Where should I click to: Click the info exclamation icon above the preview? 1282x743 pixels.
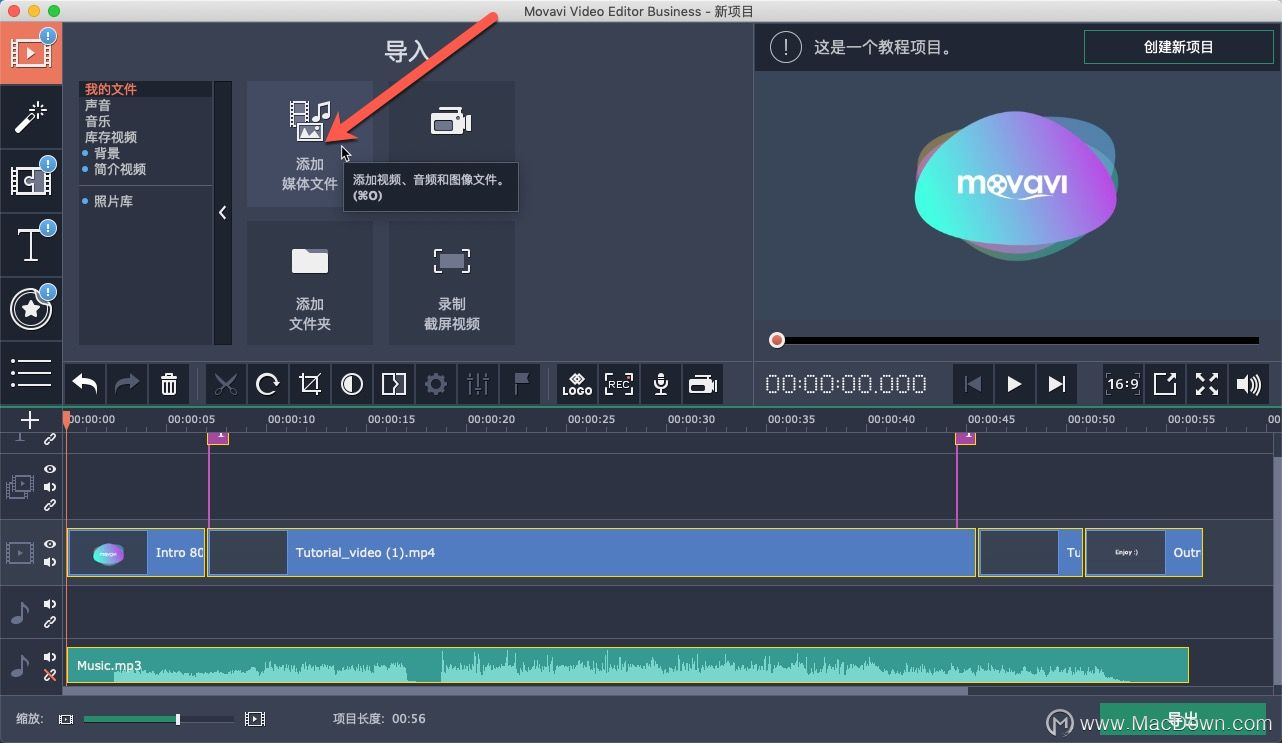[786, 47]
